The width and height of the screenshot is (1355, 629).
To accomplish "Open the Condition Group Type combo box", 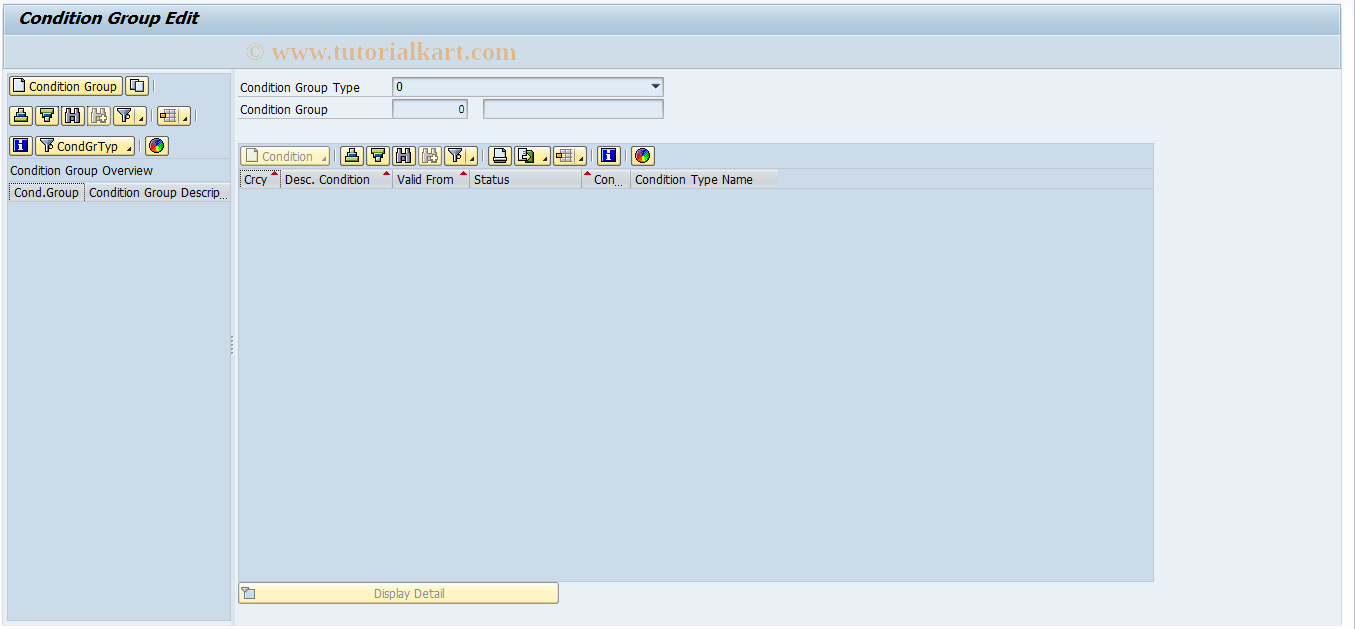I will [527, 87].
